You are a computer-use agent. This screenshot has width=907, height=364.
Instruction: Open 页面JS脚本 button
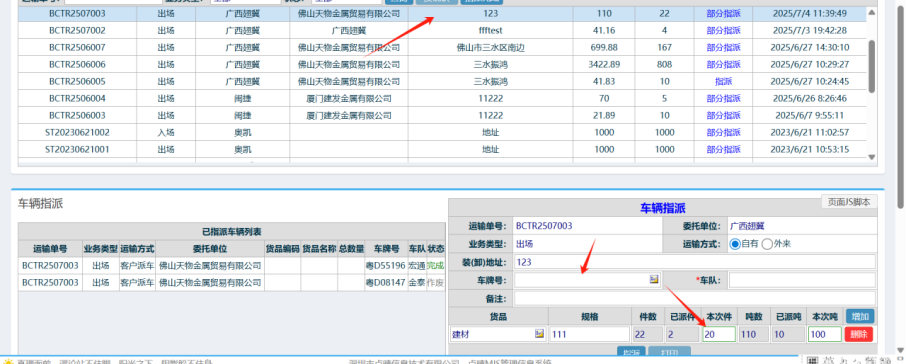coord(849,202)
